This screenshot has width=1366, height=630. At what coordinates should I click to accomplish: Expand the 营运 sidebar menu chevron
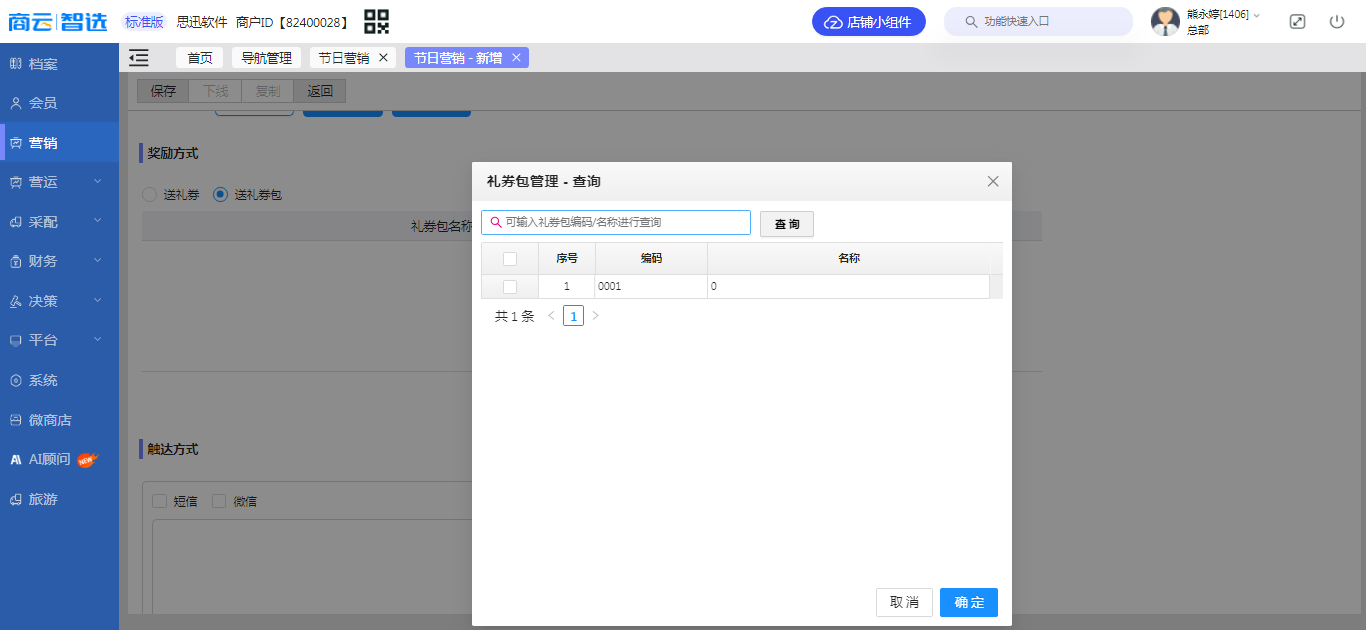click(x=98, y=182)
